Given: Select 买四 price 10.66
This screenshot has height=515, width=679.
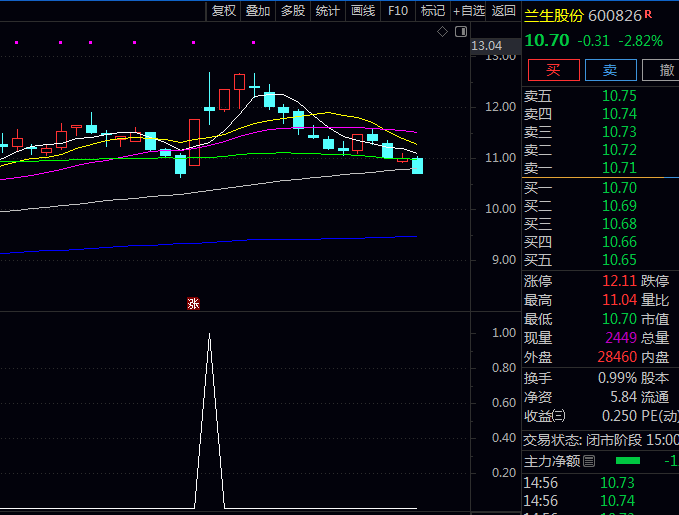Looking at the screenshot, I should coord(619,242).
